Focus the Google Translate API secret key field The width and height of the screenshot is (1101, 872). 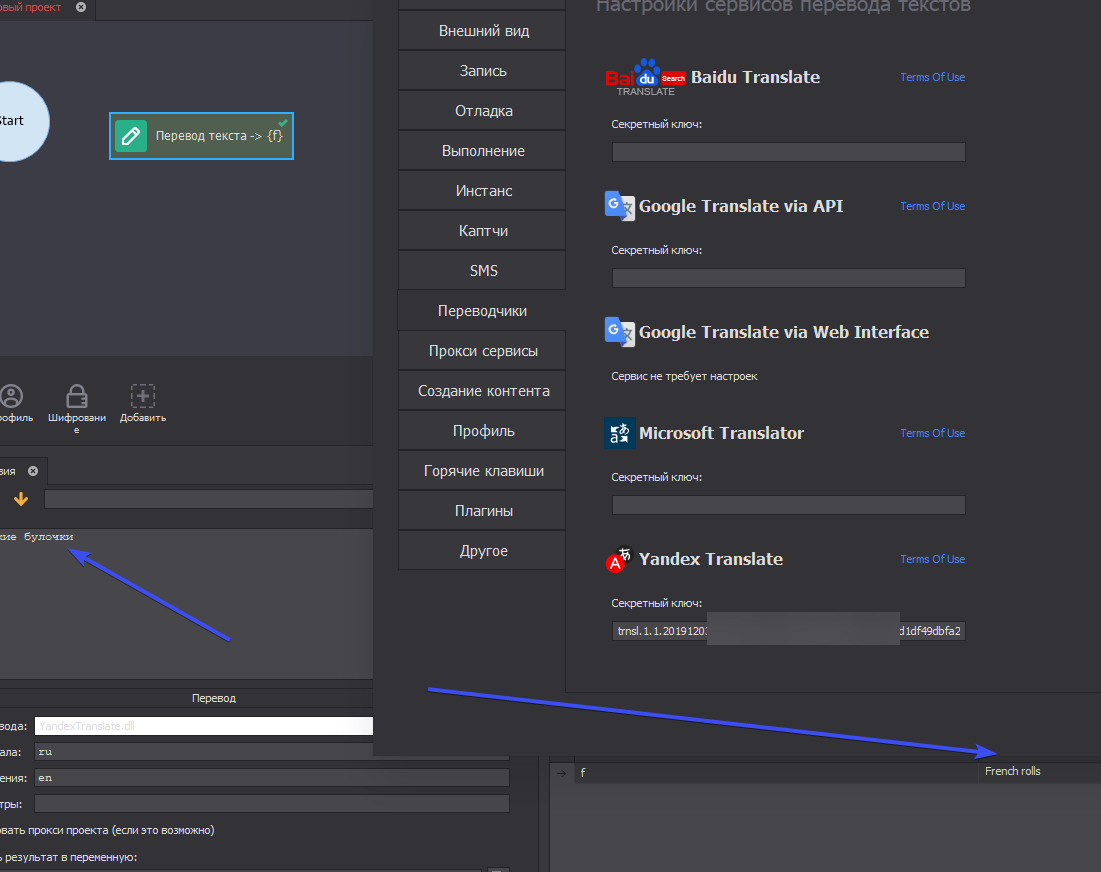coord(789,278)
